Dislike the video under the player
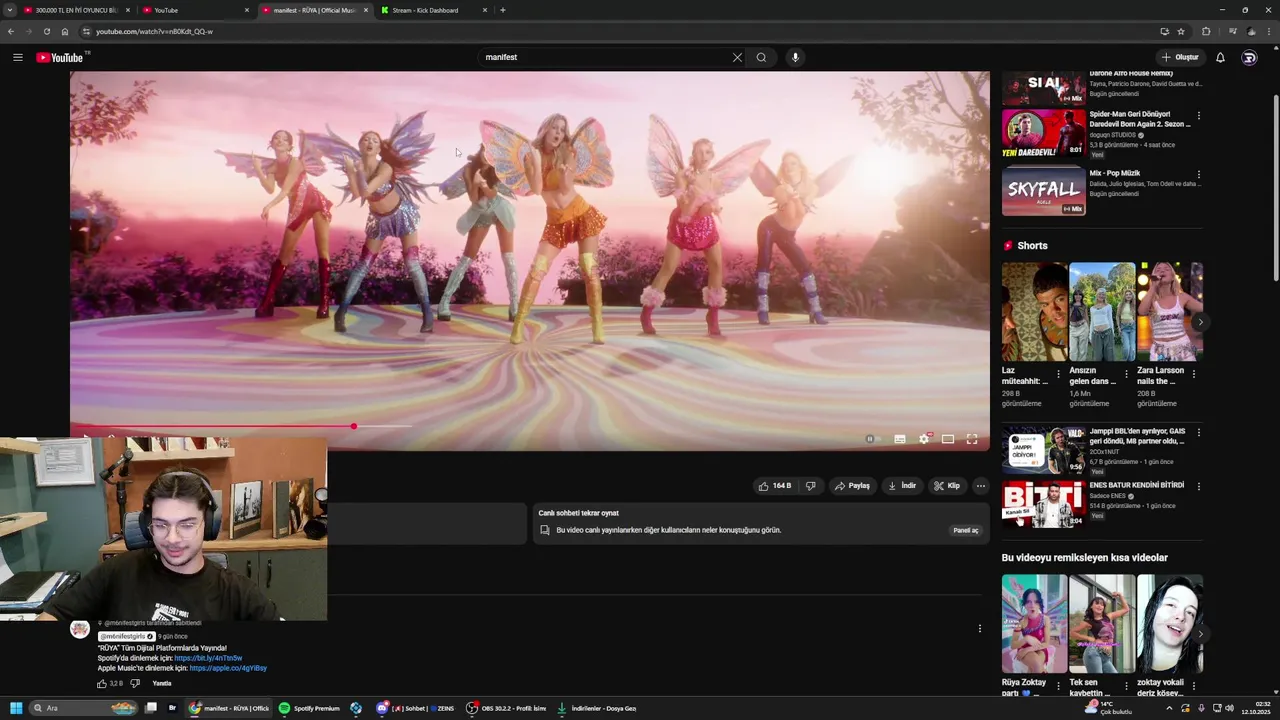1280x720 pixels. (810, 486)
